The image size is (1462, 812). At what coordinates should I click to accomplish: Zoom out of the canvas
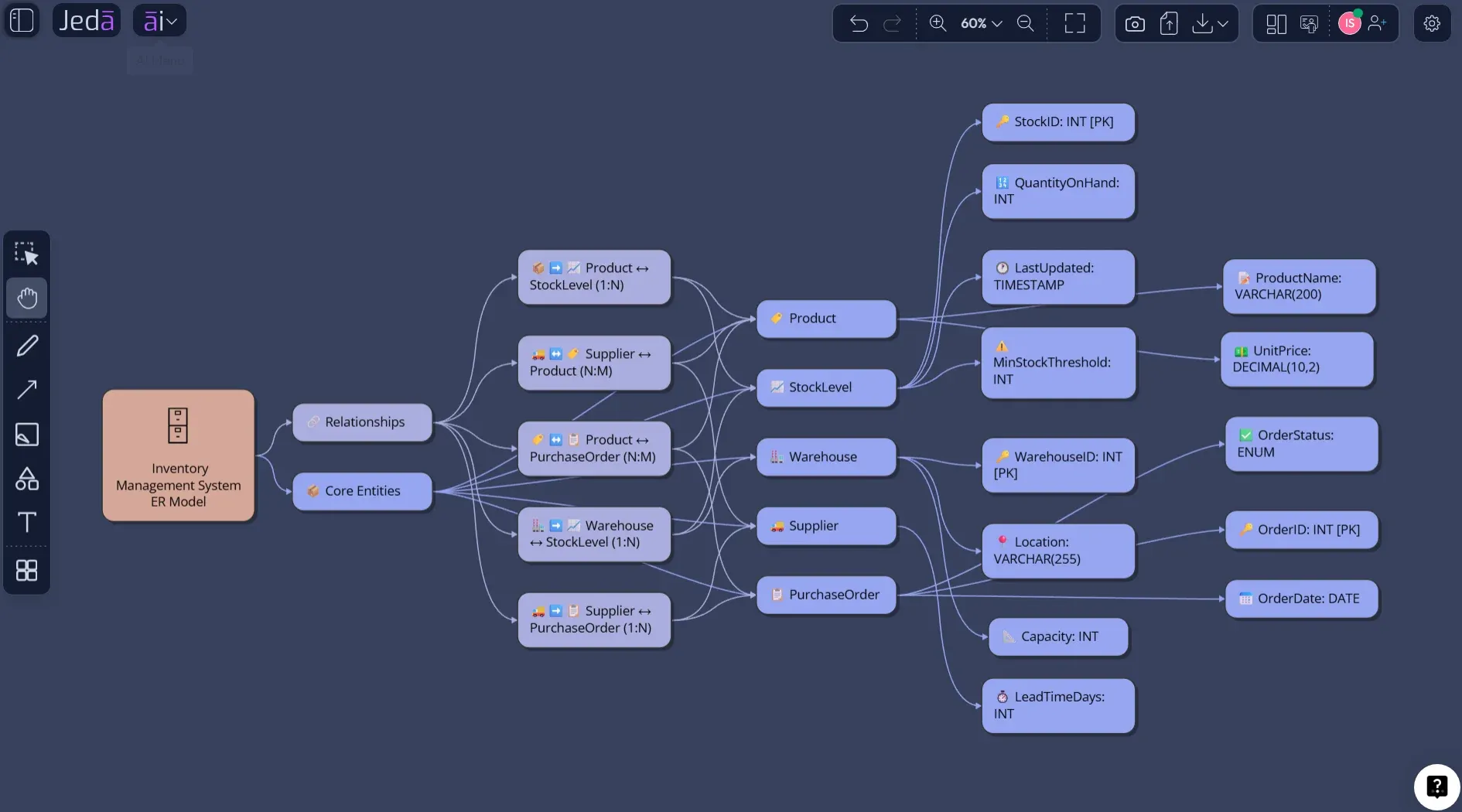(1026, 24)
